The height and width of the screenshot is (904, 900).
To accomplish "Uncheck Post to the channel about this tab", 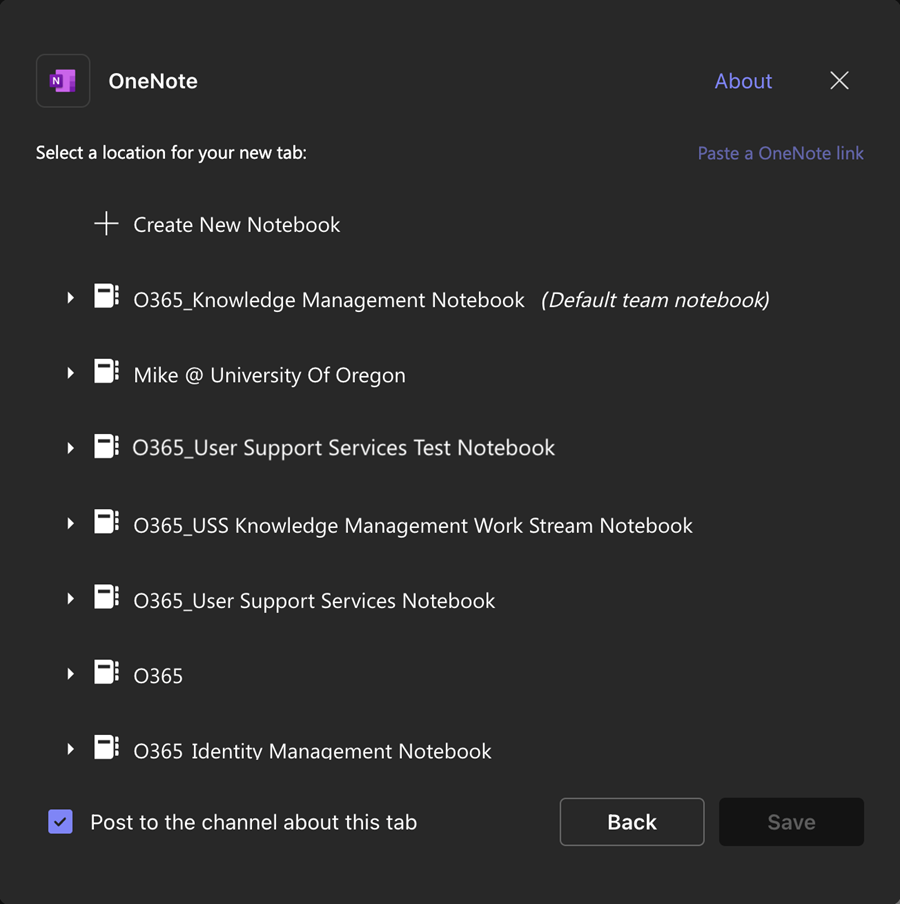I will [x=61, y=822].
